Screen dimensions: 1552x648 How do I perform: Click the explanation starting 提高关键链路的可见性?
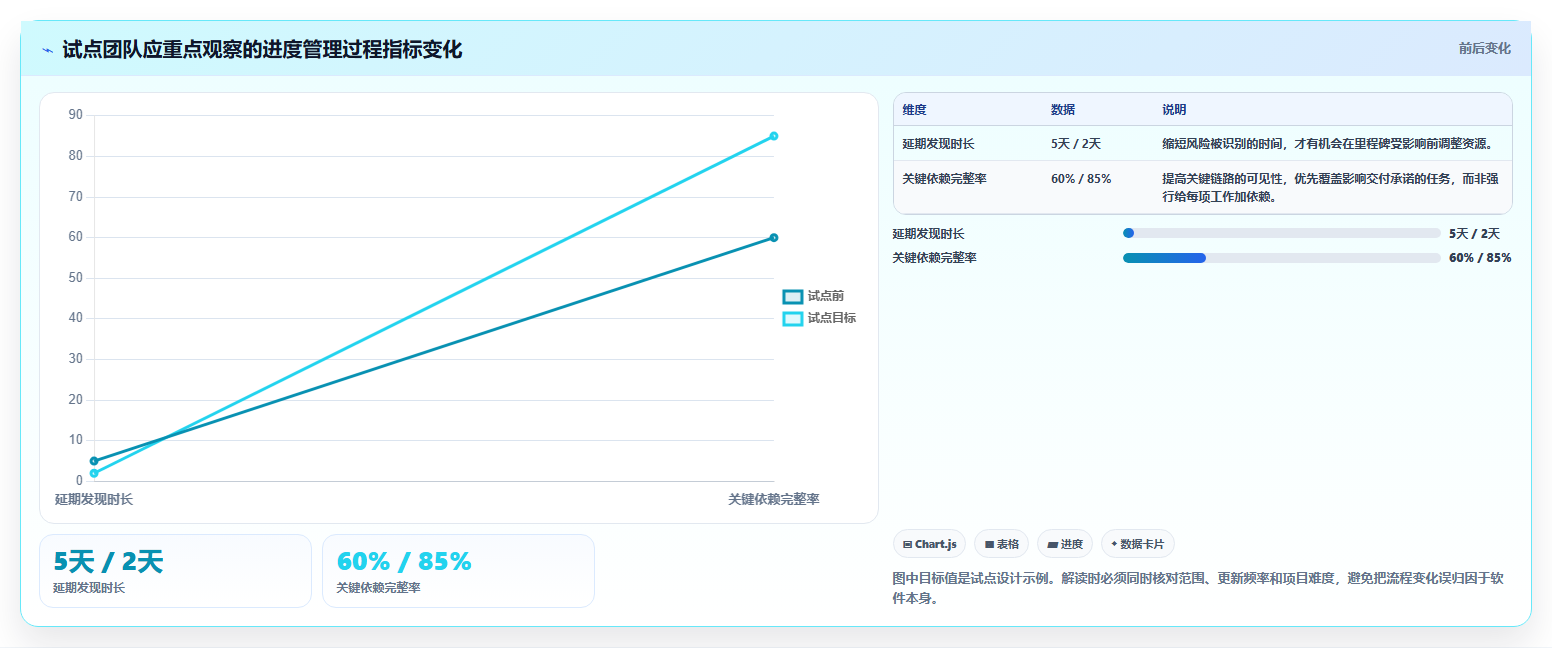1330,188
